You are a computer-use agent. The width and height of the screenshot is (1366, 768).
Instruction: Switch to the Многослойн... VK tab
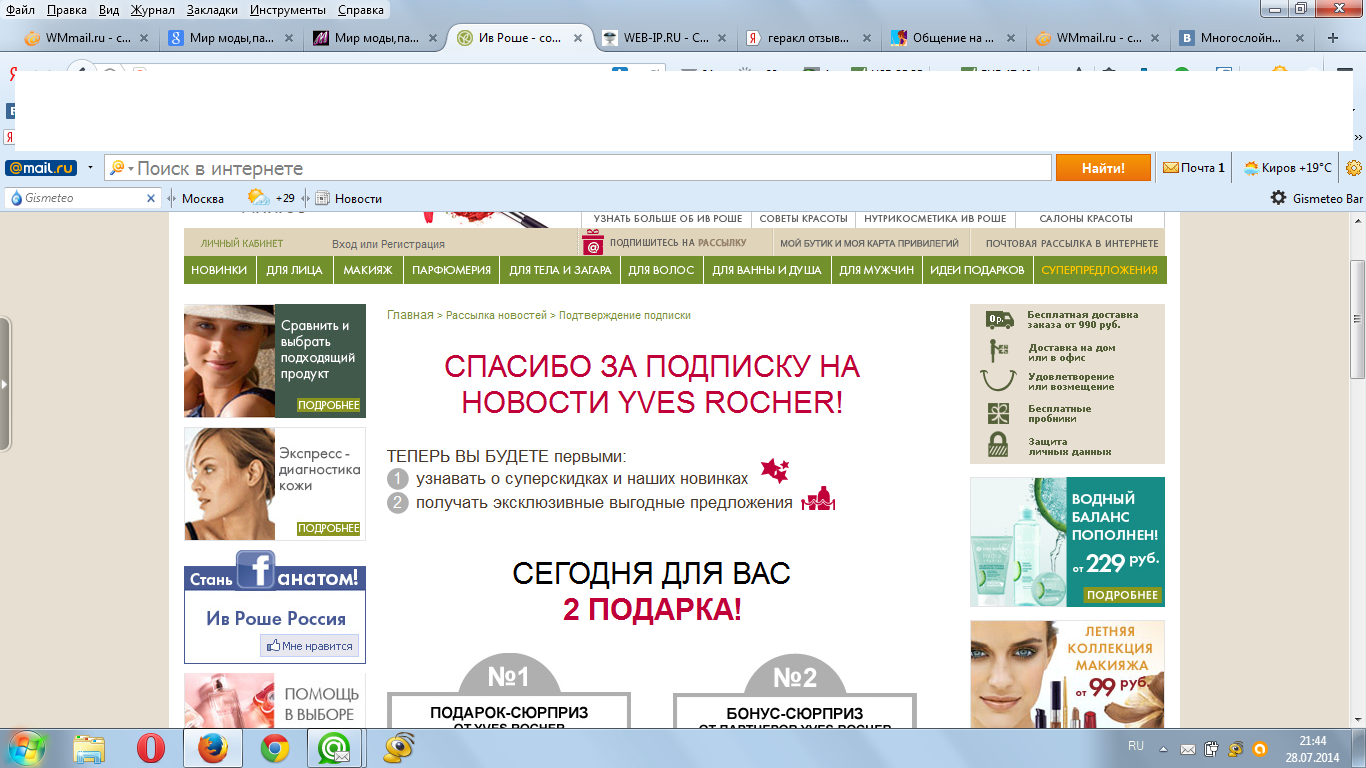pos(1244,38)
